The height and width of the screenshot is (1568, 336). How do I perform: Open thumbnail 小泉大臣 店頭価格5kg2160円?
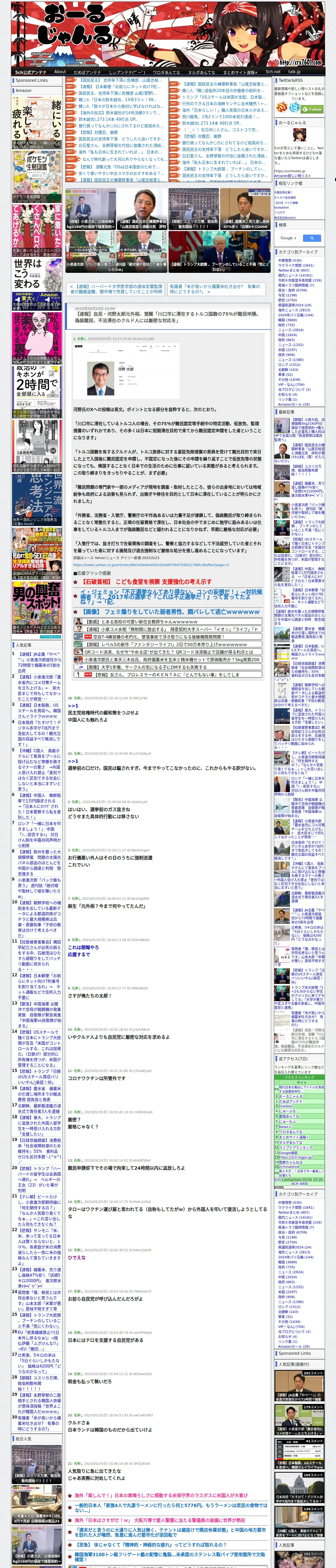coord(91,209)
